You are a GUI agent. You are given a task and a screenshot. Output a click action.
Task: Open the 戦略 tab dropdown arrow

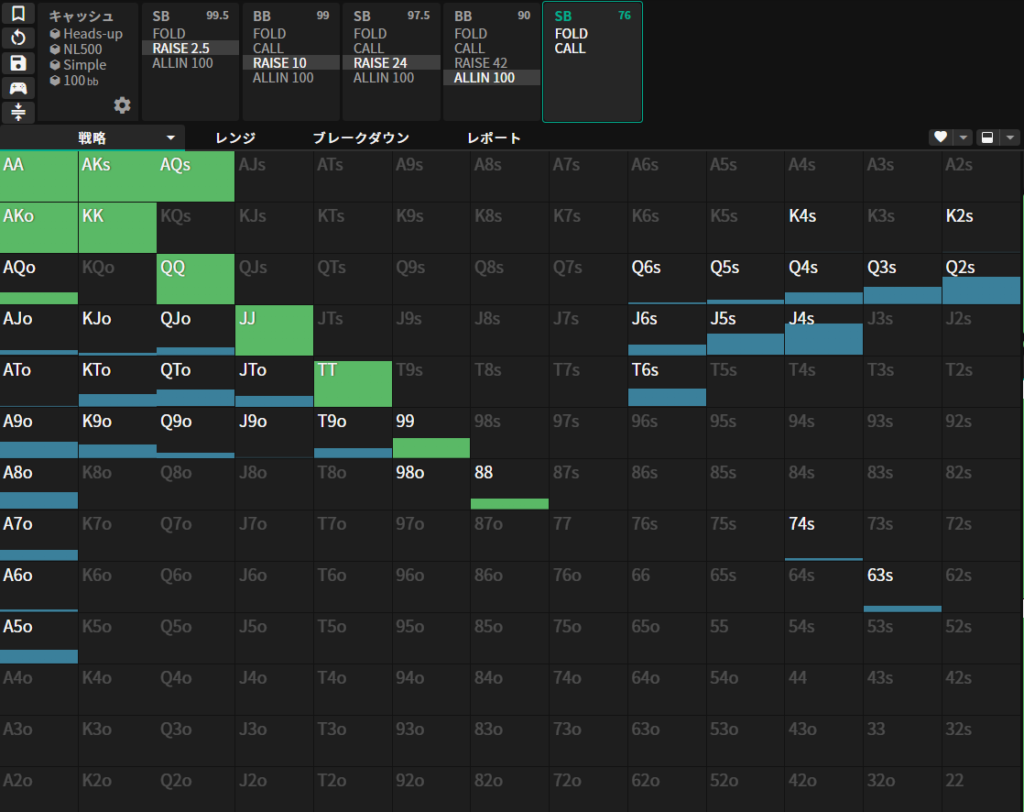click(x=171, y=138)
